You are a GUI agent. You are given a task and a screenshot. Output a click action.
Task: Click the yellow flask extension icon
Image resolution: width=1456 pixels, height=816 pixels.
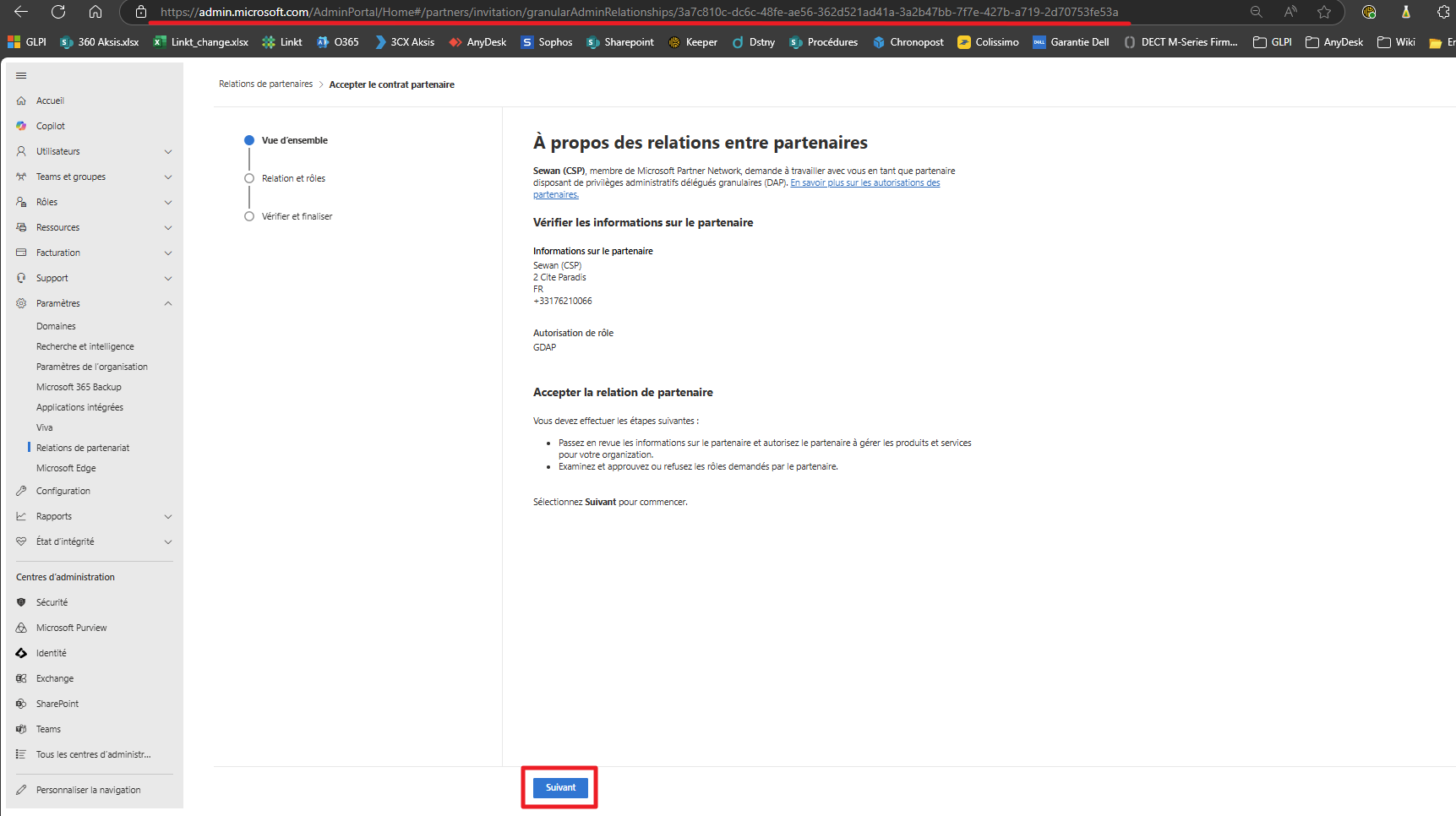(1406, 12)
